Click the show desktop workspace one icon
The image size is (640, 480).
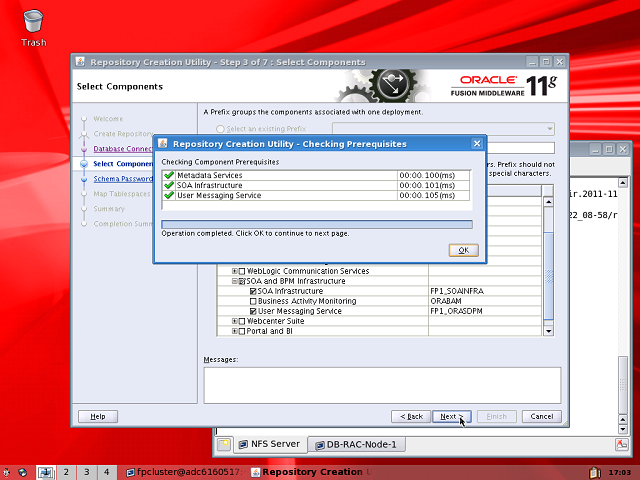(46, 472)
